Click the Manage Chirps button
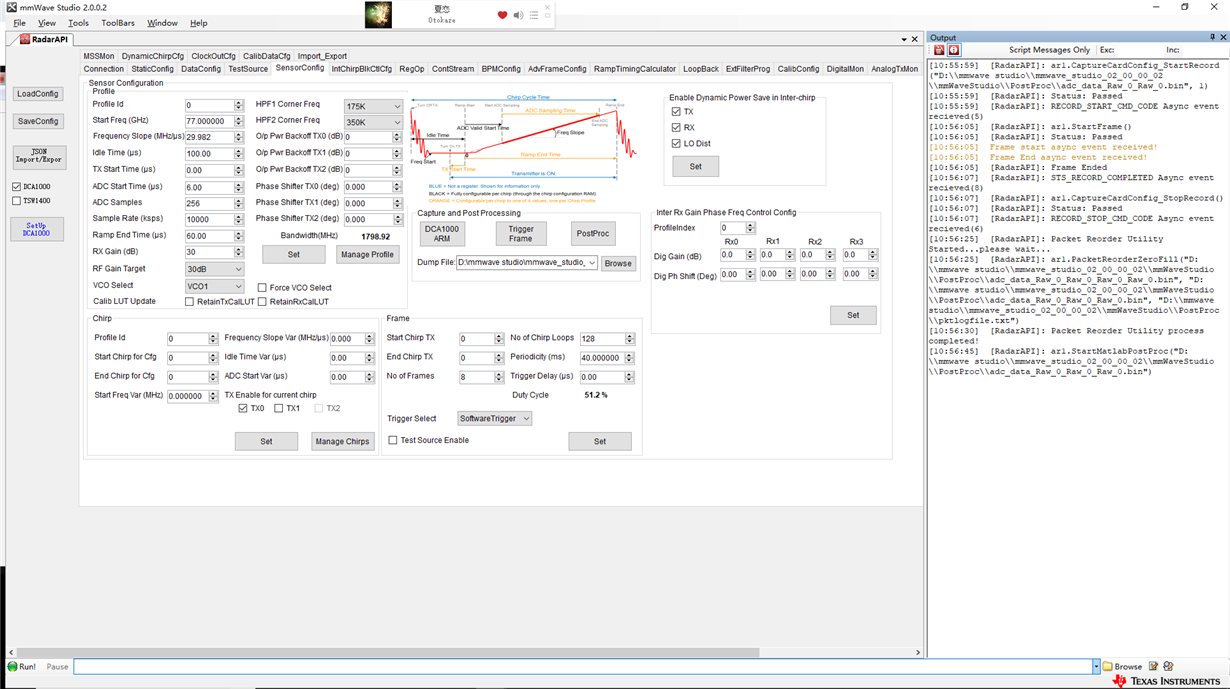 [x=343, y=441]
